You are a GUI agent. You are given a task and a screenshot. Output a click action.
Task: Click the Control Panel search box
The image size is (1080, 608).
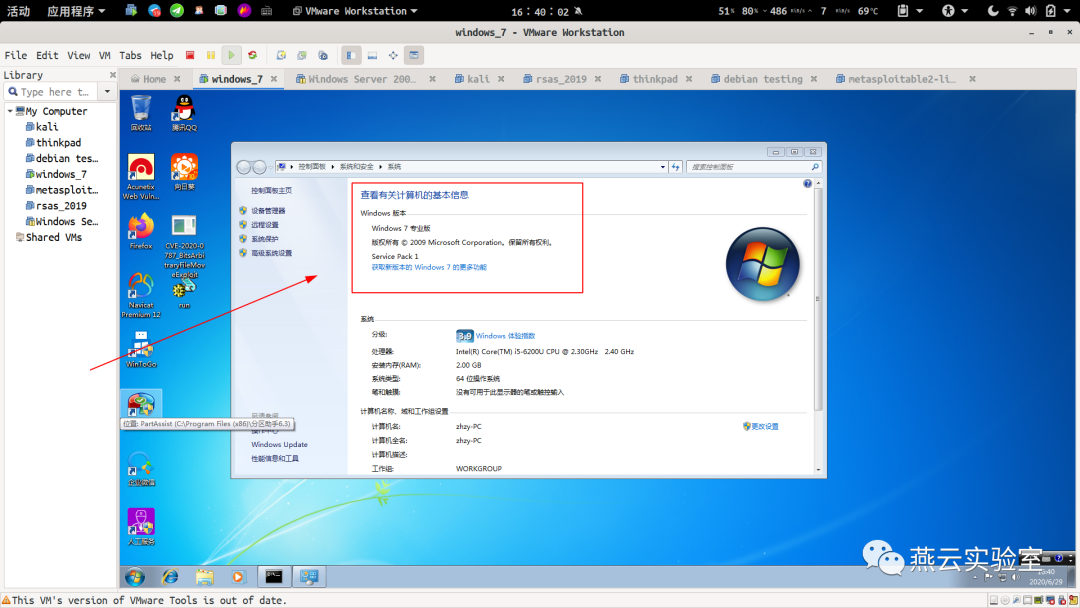tap(754, 167)
